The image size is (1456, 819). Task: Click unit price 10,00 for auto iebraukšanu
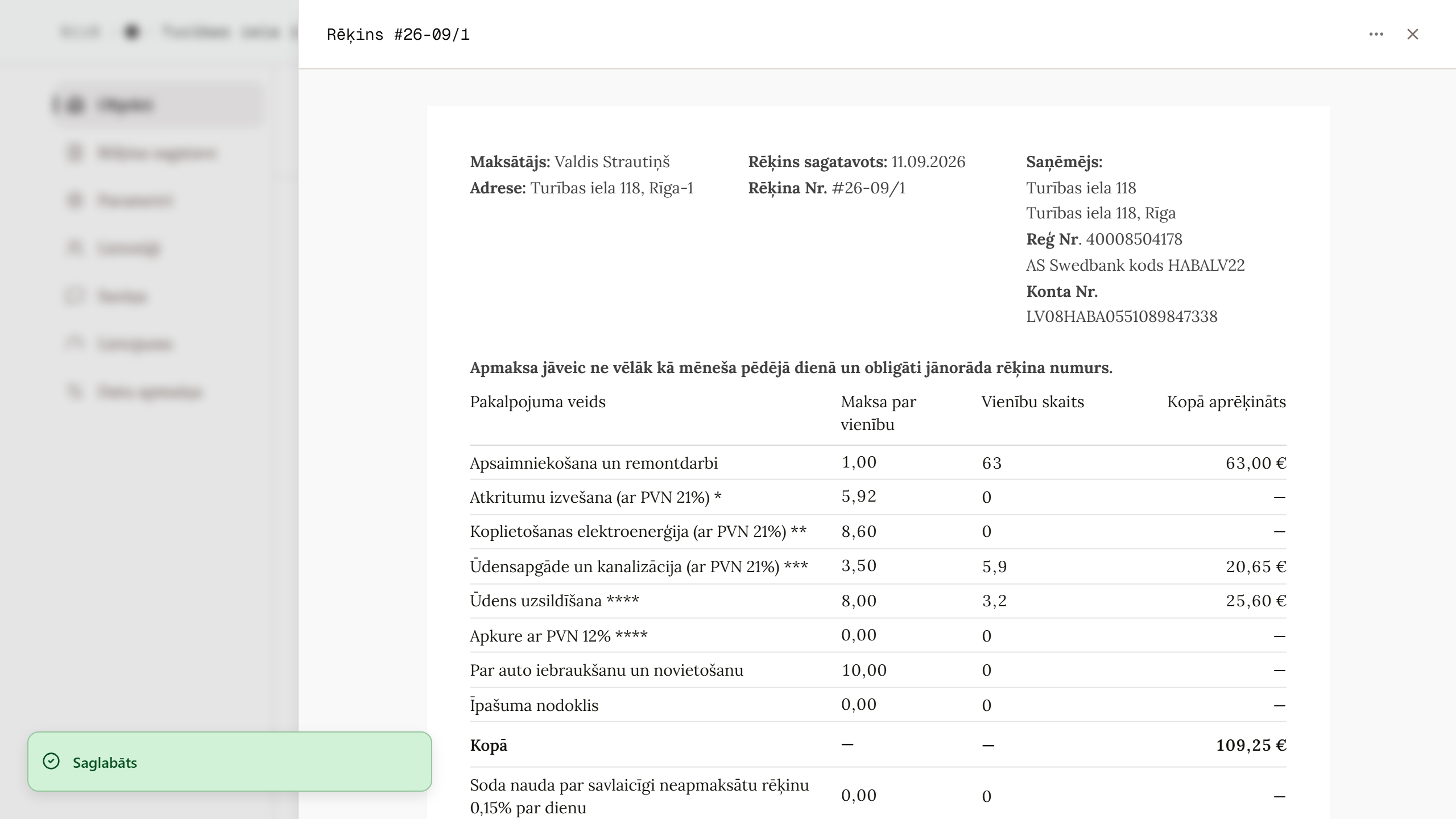click(864, 671)
